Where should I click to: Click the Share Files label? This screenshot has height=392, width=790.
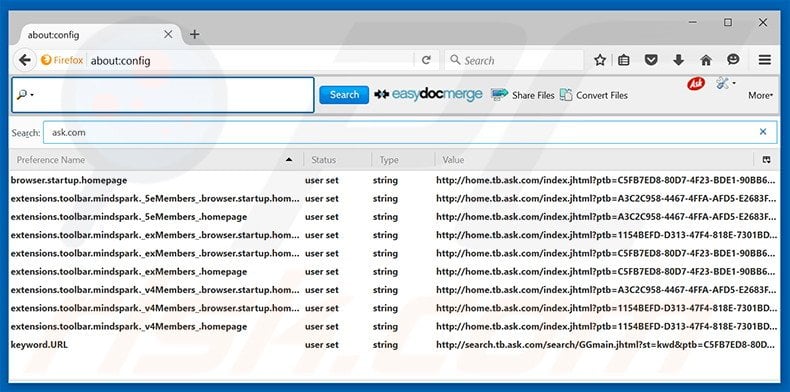pos(533,95)
